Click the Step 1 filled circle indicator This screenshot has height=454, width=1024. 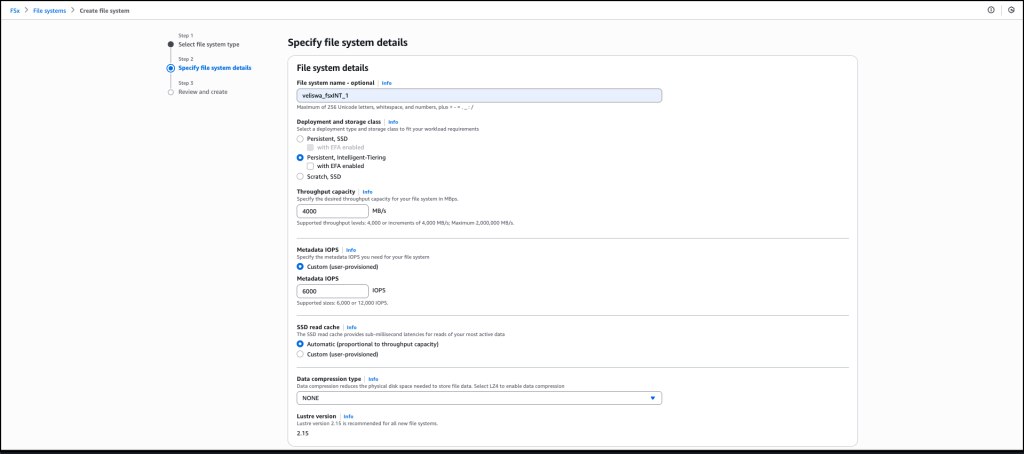pyautogui.click(x=170, y=44)
